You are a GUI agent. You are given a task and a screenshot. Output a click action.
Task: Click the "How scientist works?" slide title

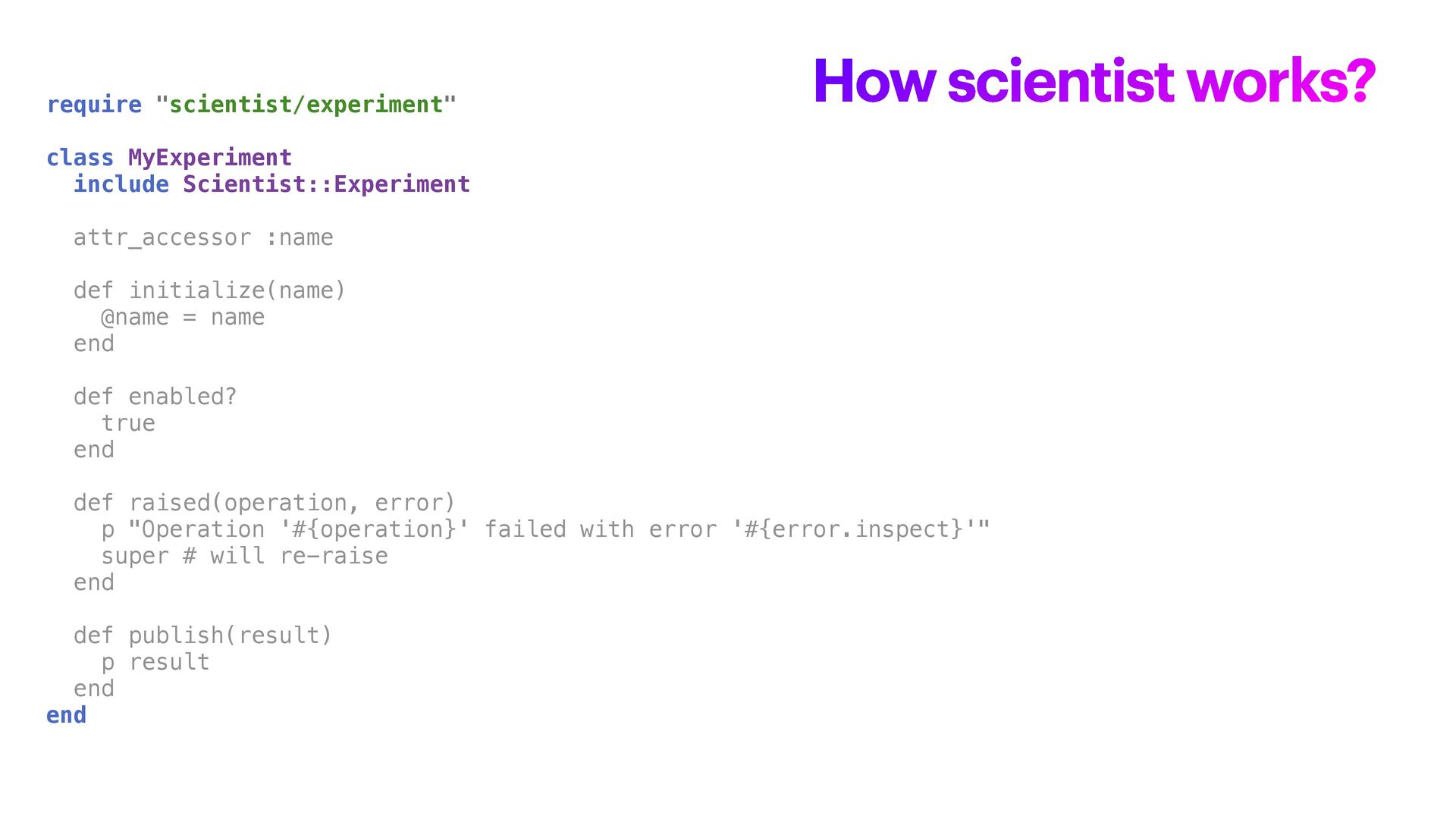[1094, 80]
